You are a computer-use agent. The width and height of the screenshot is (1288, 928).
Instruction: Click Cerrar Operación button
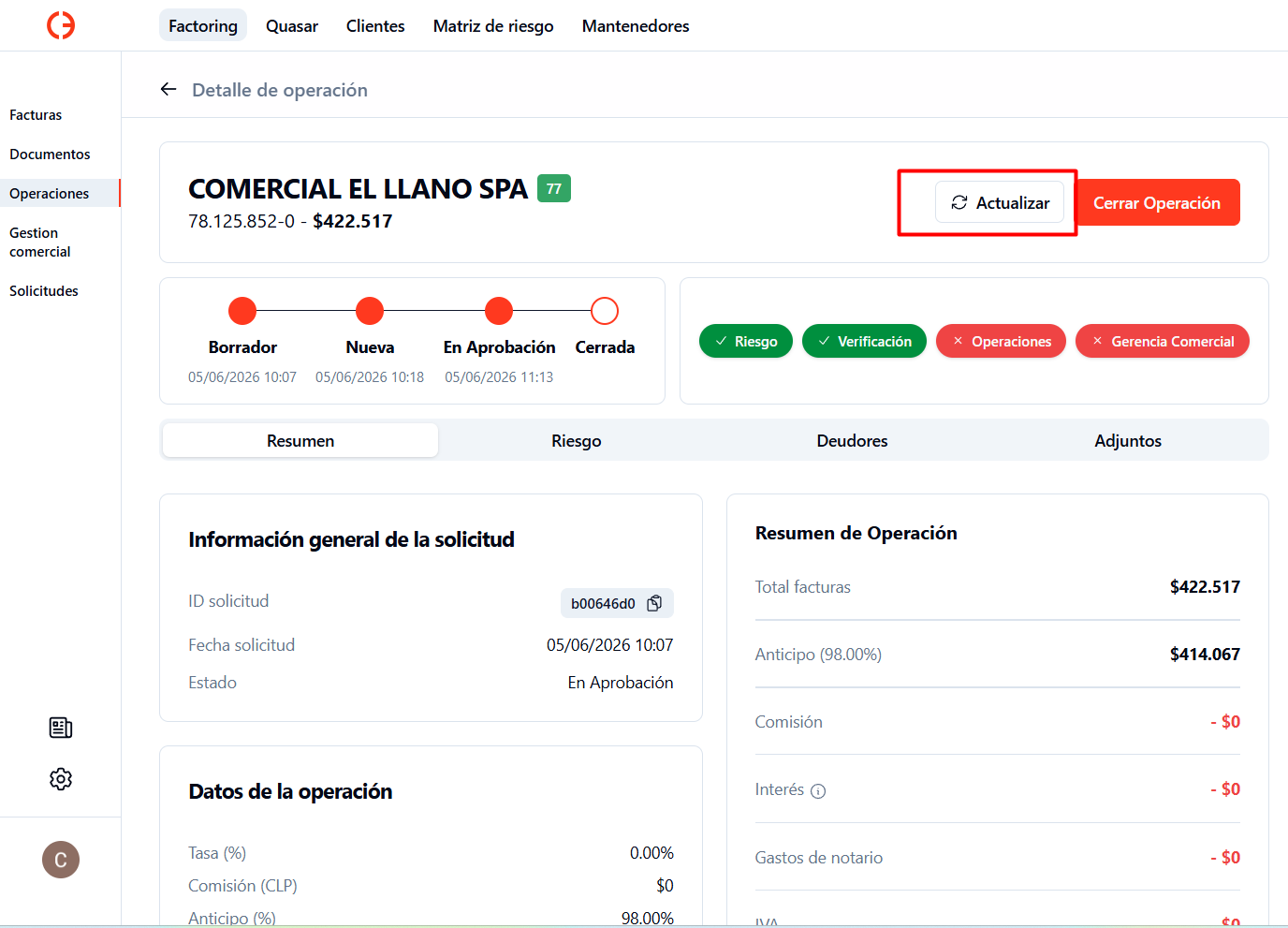click(1157, 202)
